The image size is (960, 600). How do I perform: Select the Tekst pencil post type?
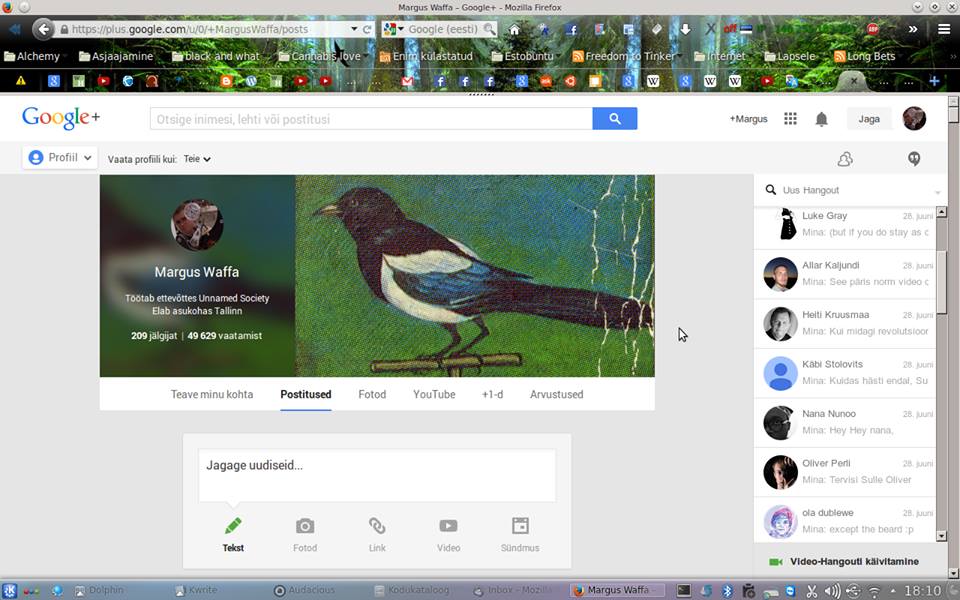click(233, 534)
